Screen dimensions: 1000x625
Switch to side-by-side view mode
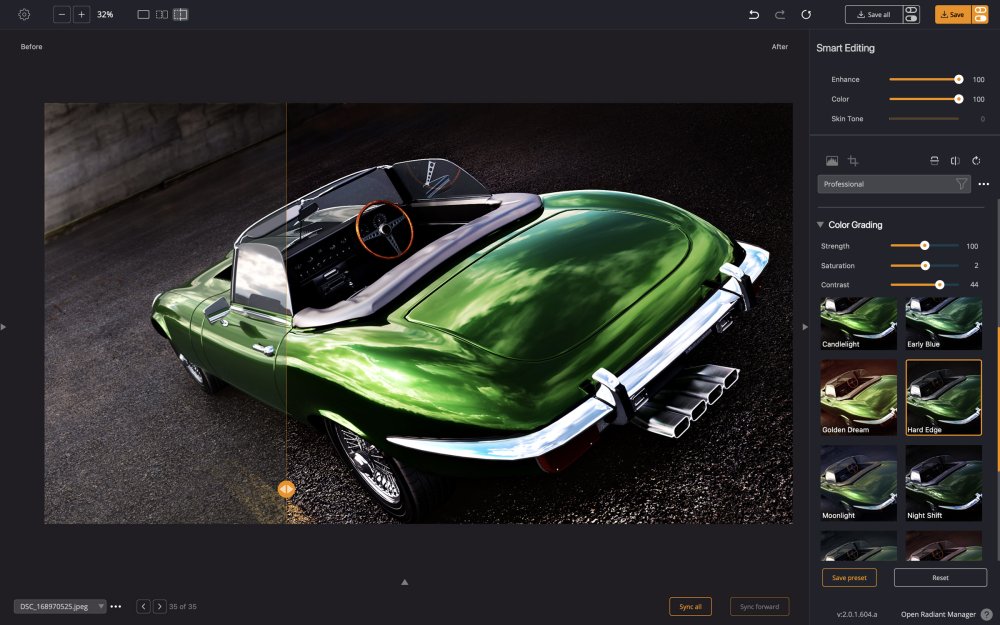162,14
